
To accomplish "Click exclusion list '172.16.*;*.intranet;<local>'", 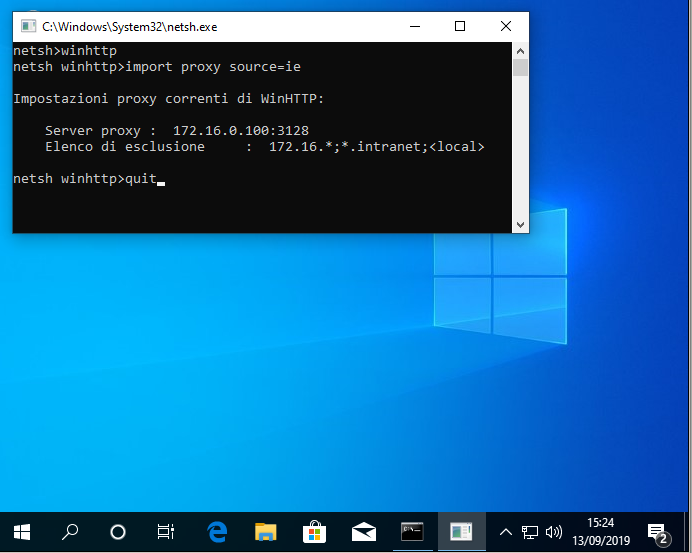I will 376,147.
